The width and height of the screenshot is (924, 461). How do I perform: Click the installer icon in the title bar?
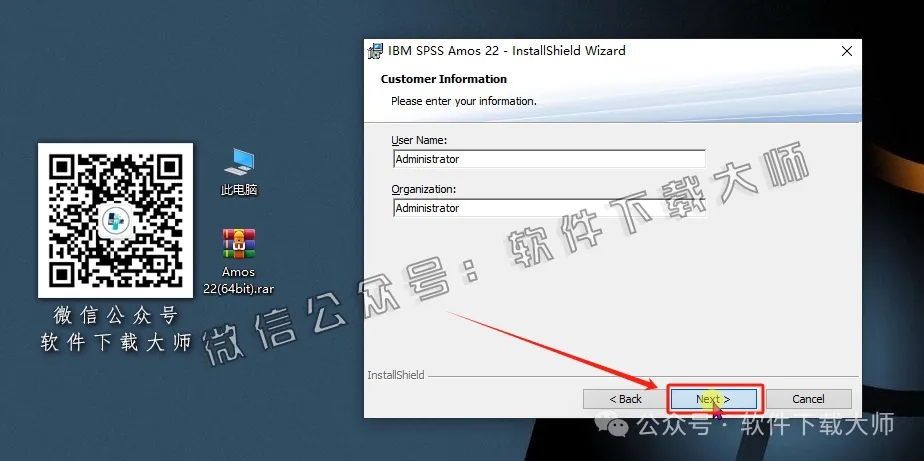(375, 51)
